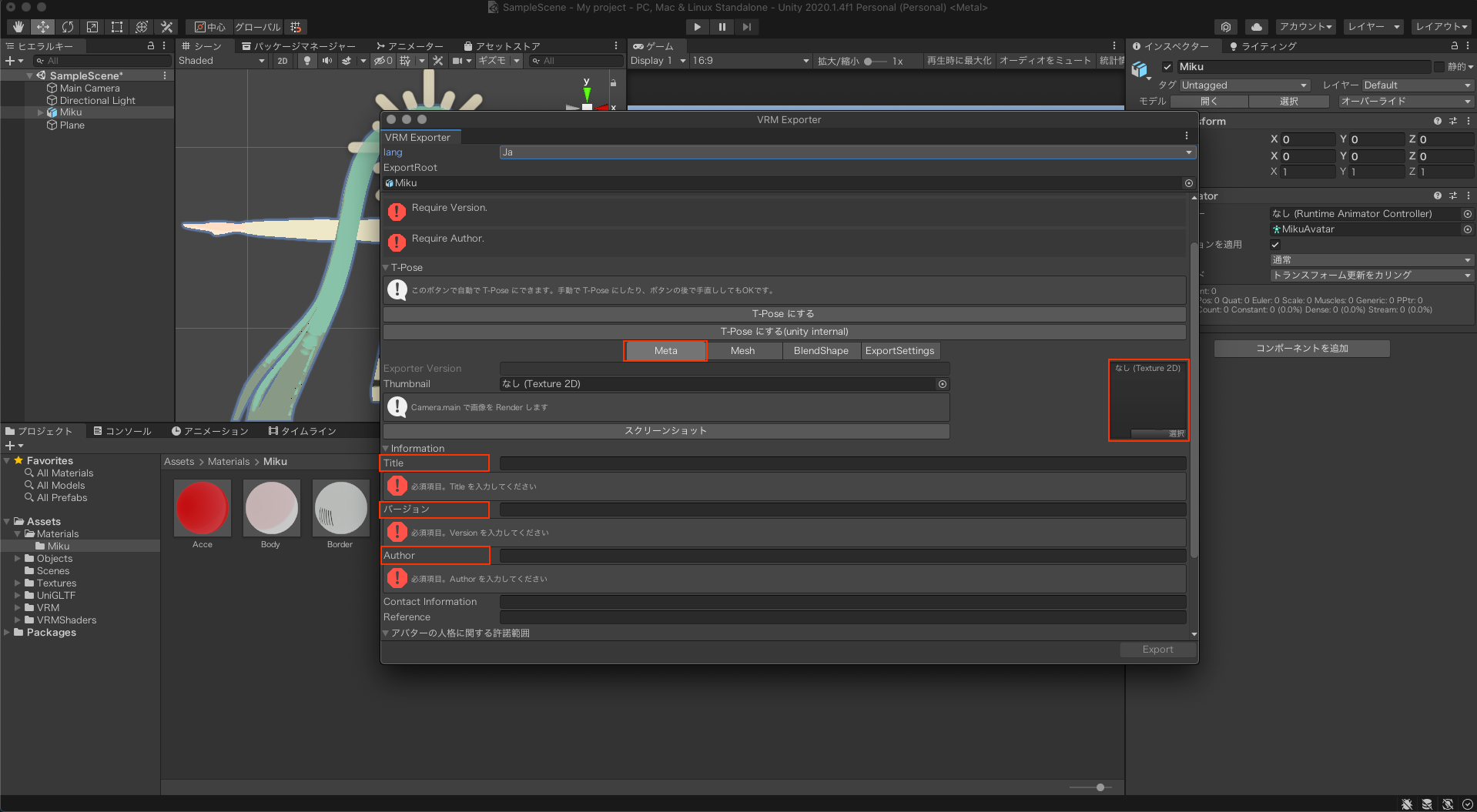The width and height of the screenshot is (1477, 812).
Task: Open the Untagged tag dropdown
Action: [x=1244, y=85]
